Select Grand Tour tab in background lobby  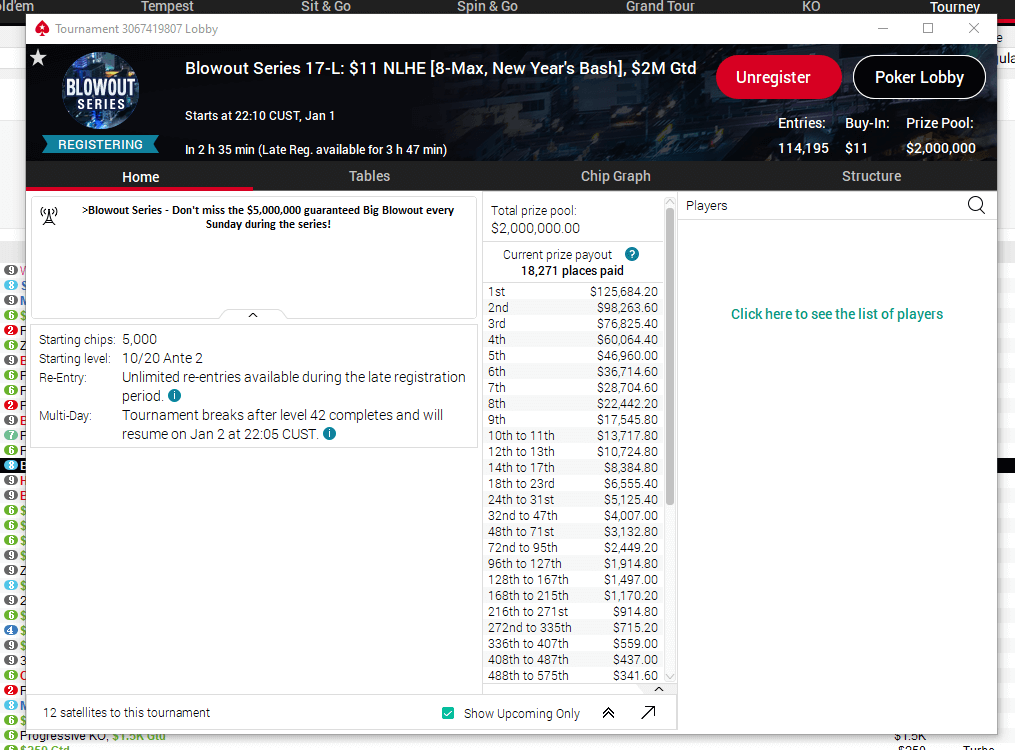660,6
